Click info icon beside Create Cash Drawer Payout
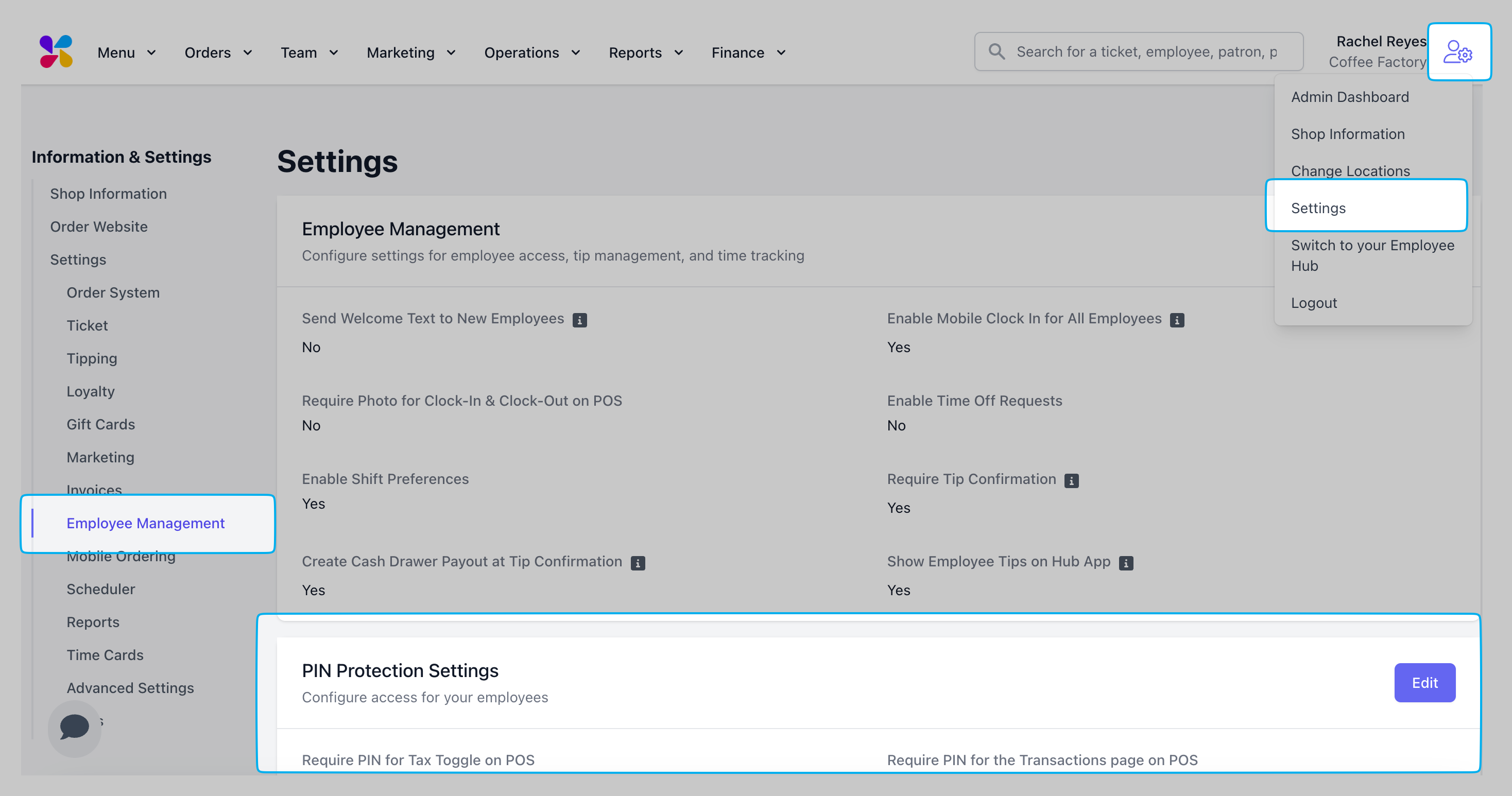 (x=638, y=563)
